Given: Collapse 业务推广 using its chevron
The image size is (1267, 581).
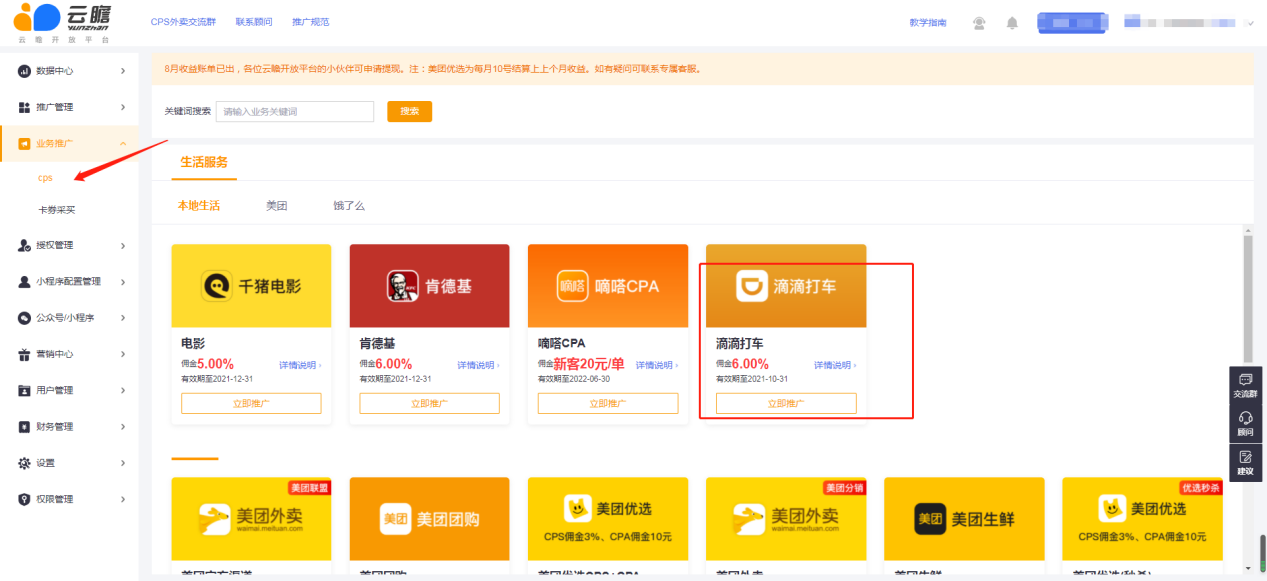Looking at the screenshot, I should pos(123,143).
